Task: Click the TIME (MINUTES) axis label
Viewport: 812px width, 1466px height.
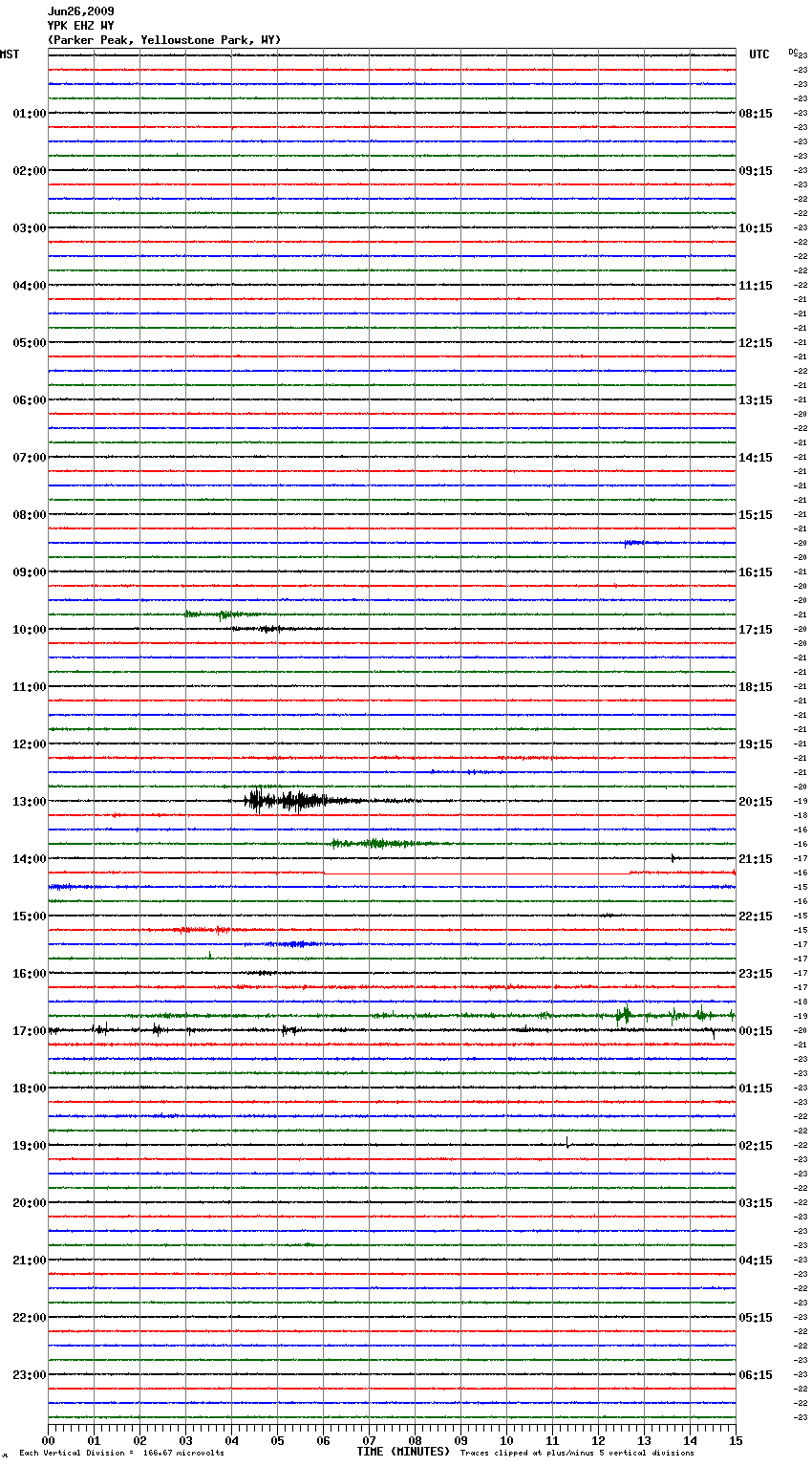Action: (x=403, y=1452)
